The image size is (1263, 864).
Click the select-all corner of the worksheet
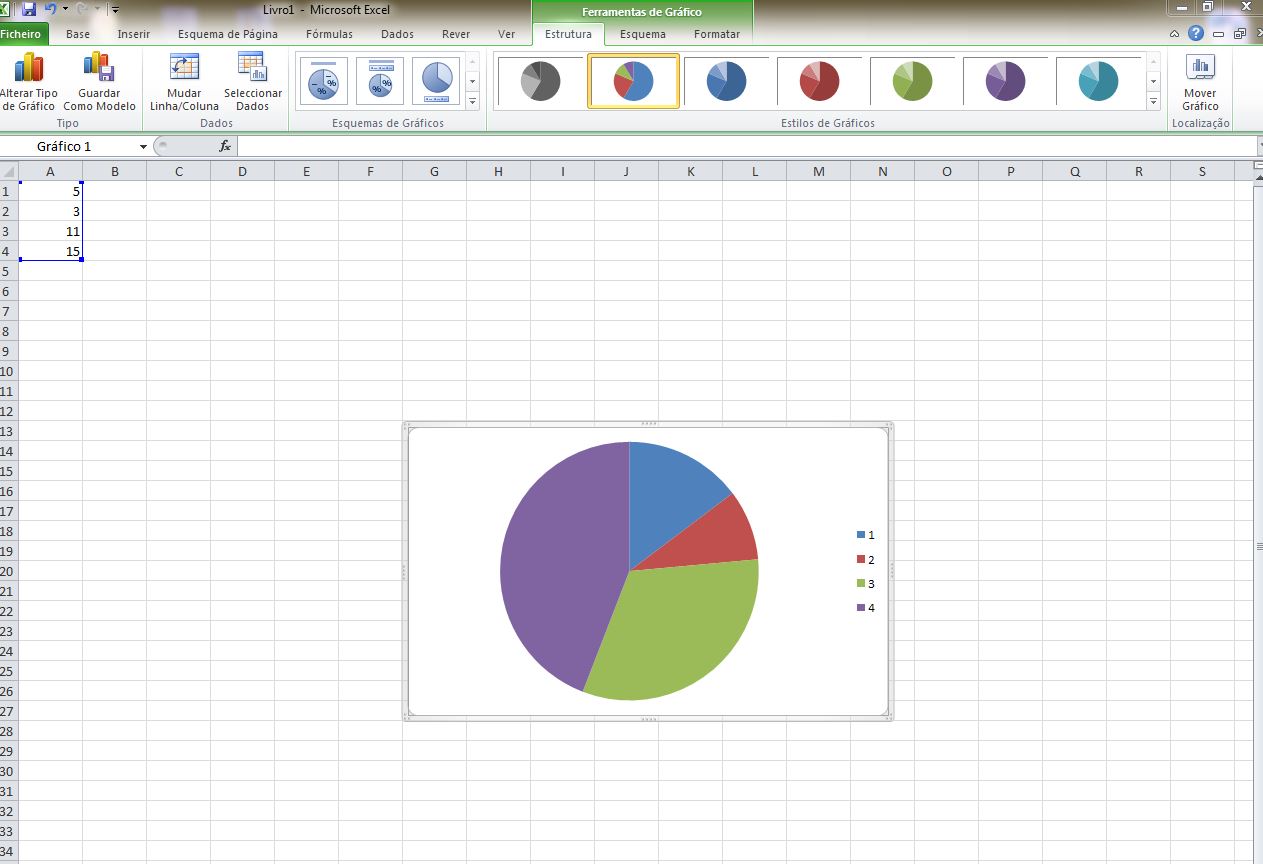point(9,171)
